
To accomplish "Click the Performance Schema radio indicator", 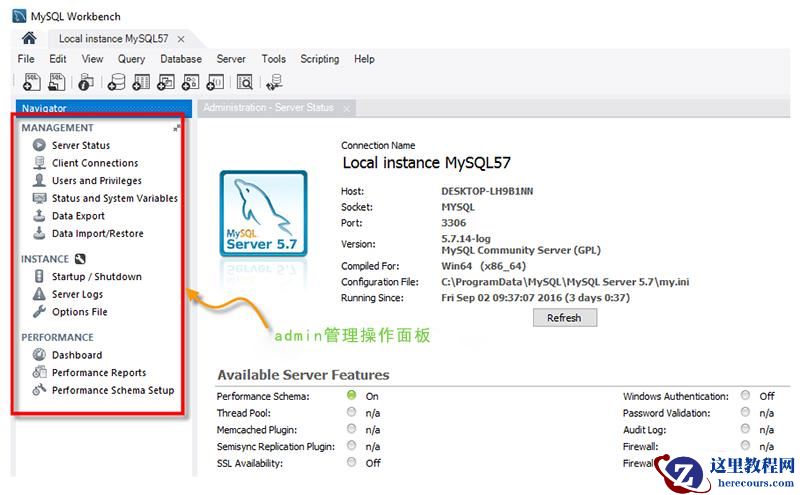I will pyautogui.click(x=352, y=396).
